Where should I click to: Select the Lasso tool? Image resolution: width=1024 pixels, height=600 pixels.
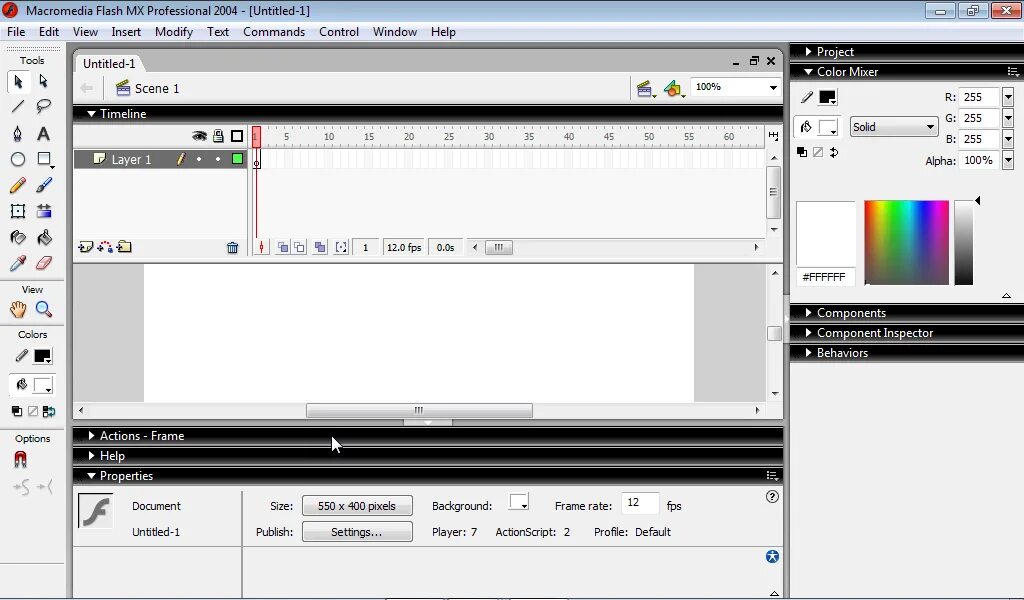tap(44, 106)
